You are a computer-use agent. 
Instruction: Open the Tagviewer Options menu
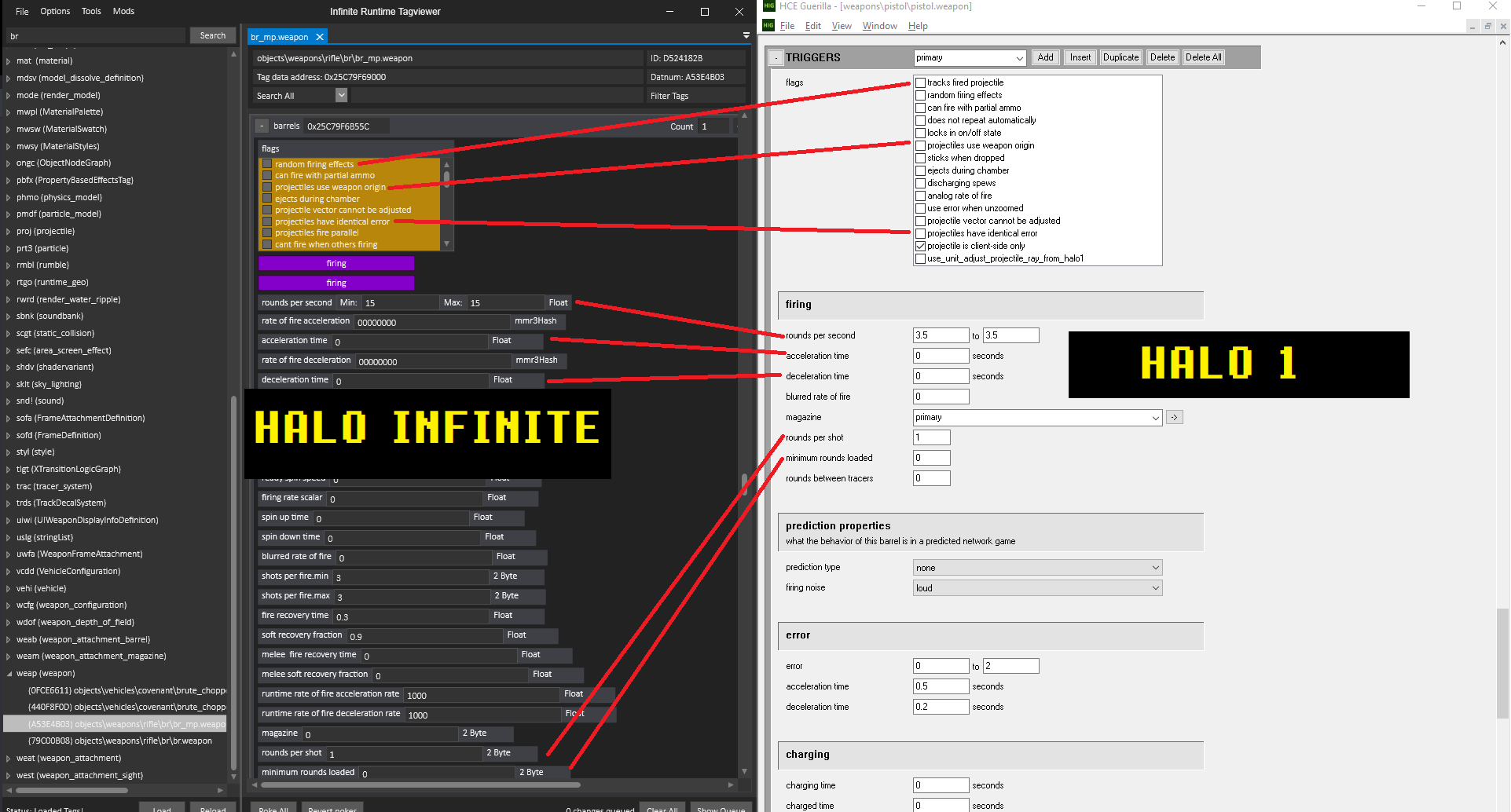[55, 12]
